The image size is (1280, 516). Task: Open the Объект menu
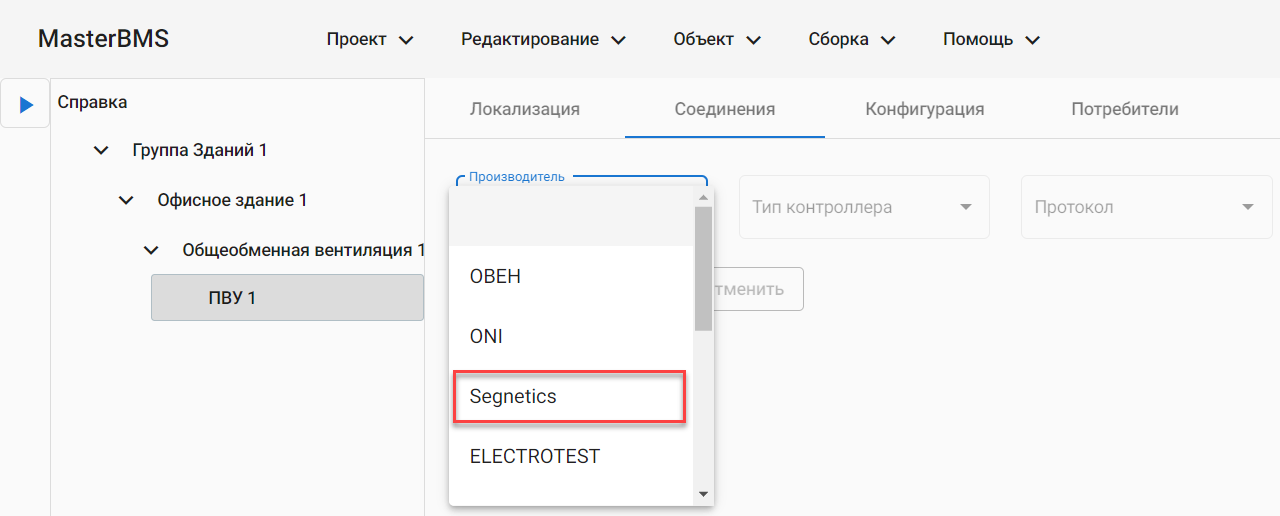point(717,40)
